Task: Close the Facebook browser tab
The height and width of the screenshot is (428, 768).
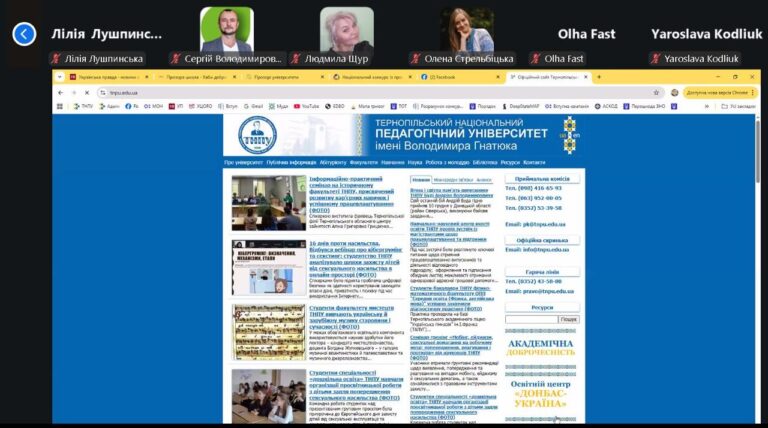Action: tap(499, 77)
